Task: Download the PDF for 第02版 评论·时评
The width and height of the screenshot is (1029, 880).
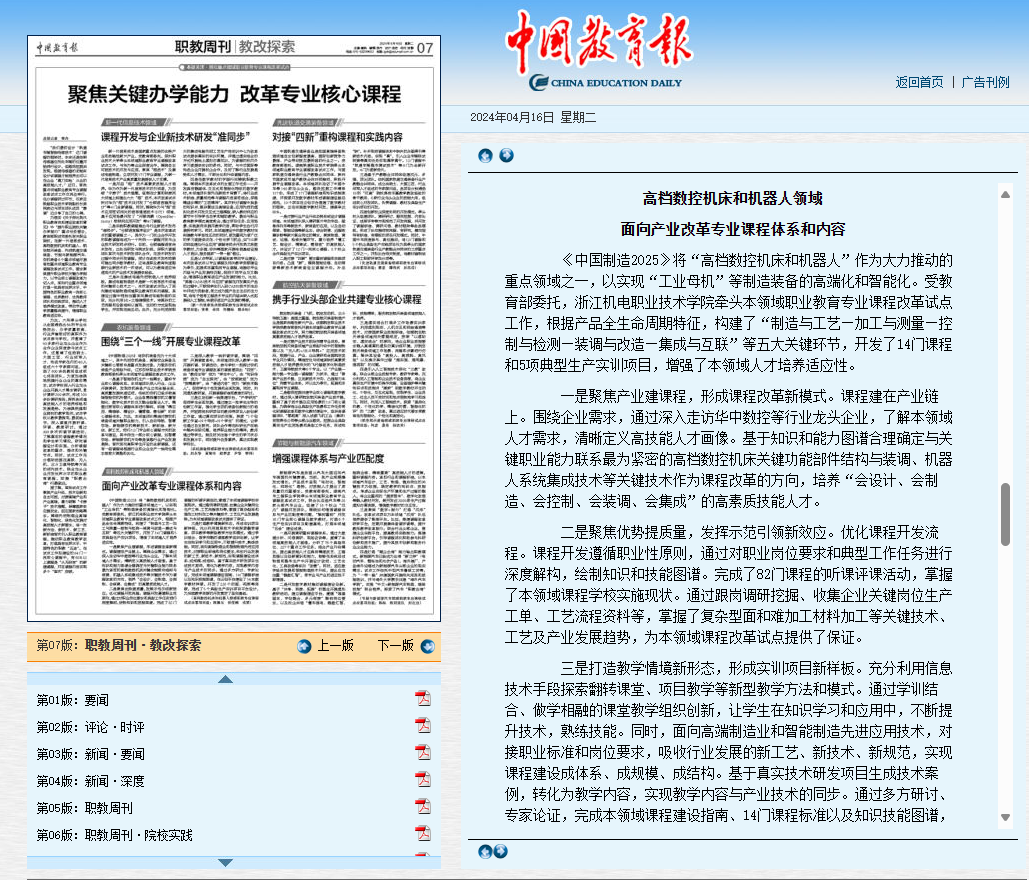Action: [x=422, y=726]
